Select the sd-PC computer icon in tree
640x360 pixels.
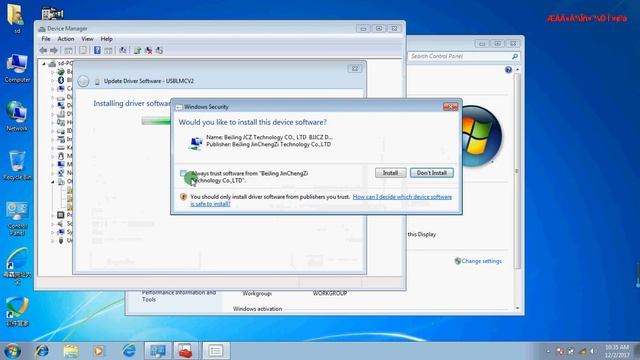52,63
